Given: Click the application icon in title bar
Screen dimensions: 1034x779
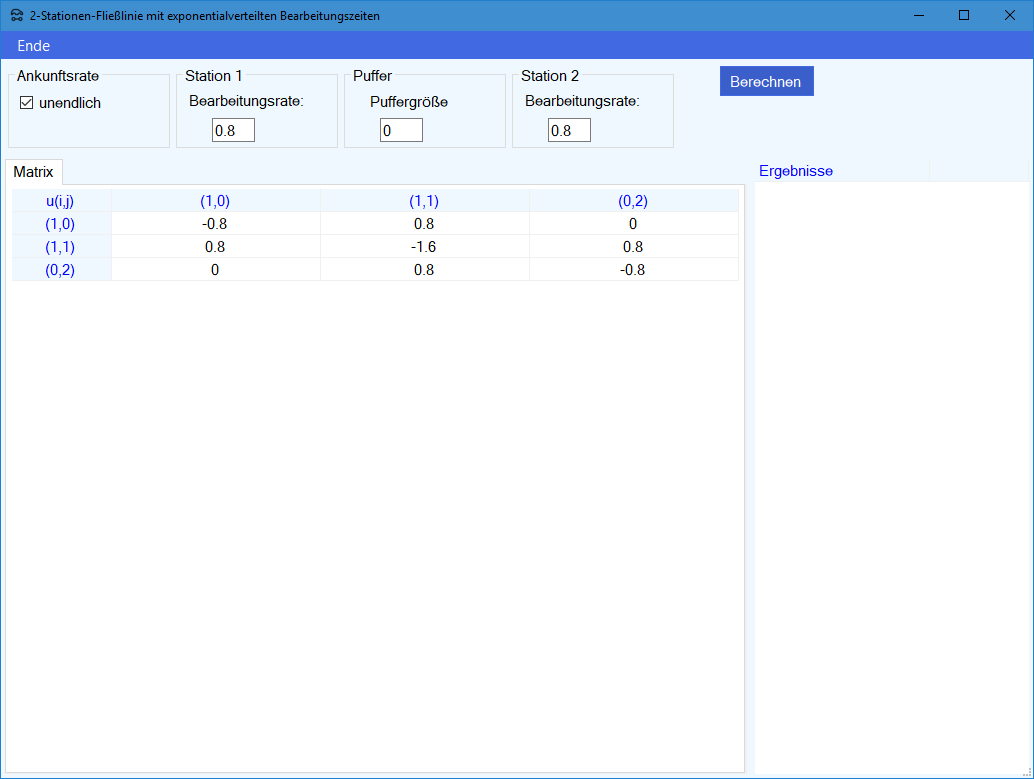Looking at the screenshot, I should (x=17, y=16).
